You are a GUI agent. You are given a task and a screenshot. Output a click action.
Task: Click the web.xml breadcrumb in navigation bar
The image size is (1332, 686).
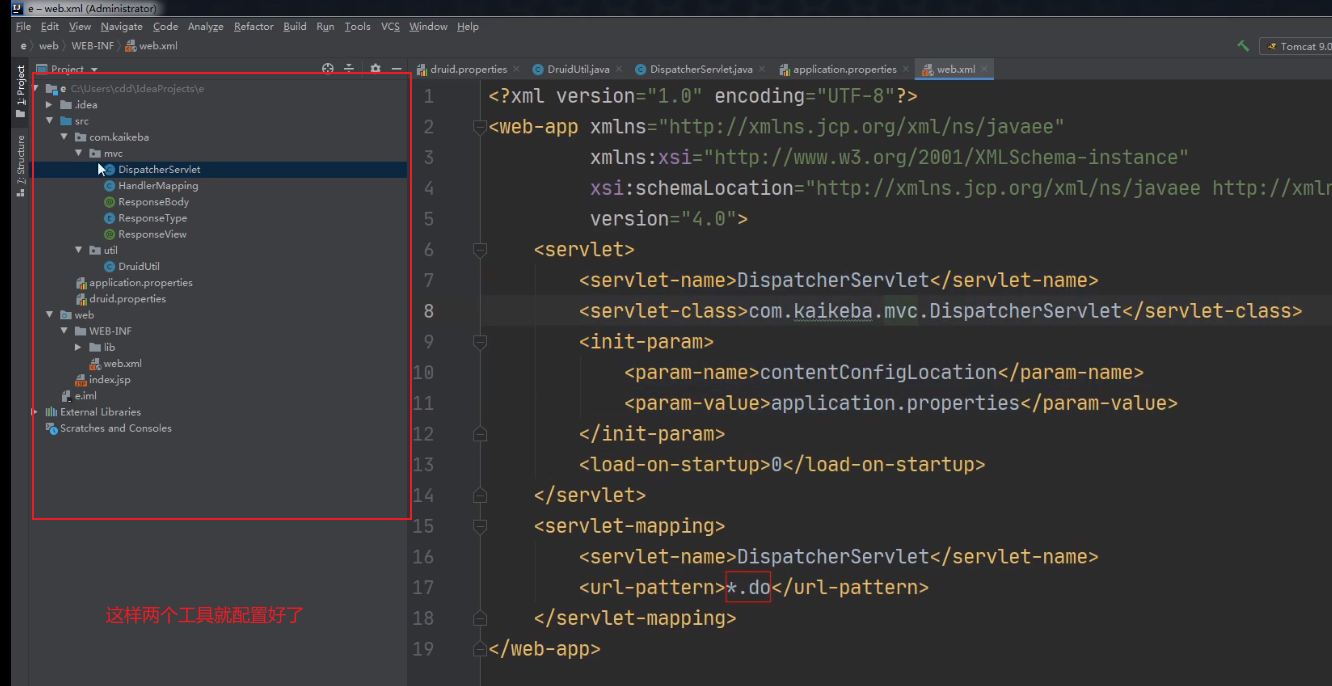(151, 46)
